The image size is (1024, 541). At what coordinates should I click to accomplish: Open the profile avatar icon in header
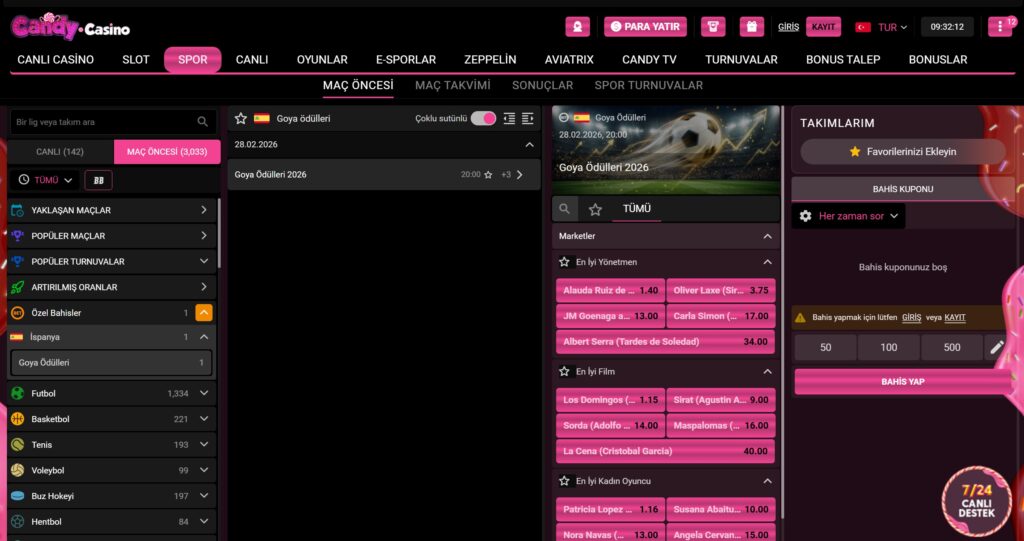[577, 27]
